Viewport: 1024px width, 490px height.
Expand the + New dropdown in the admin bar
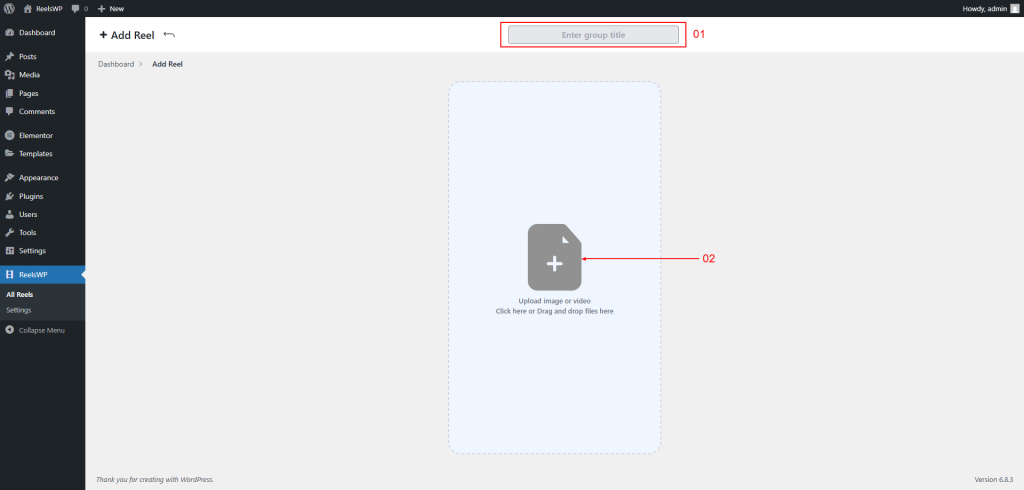(111, 8)
